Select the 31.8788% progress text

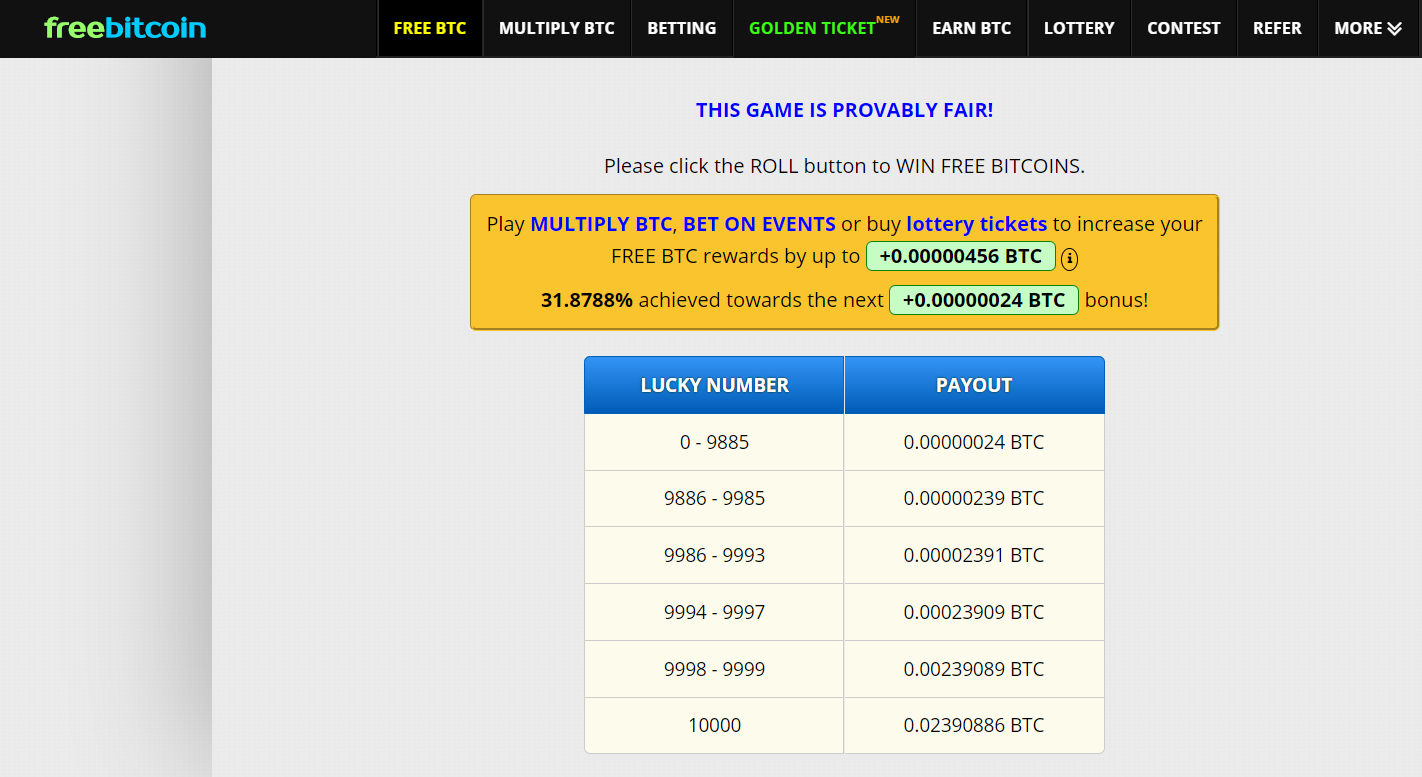587,300
